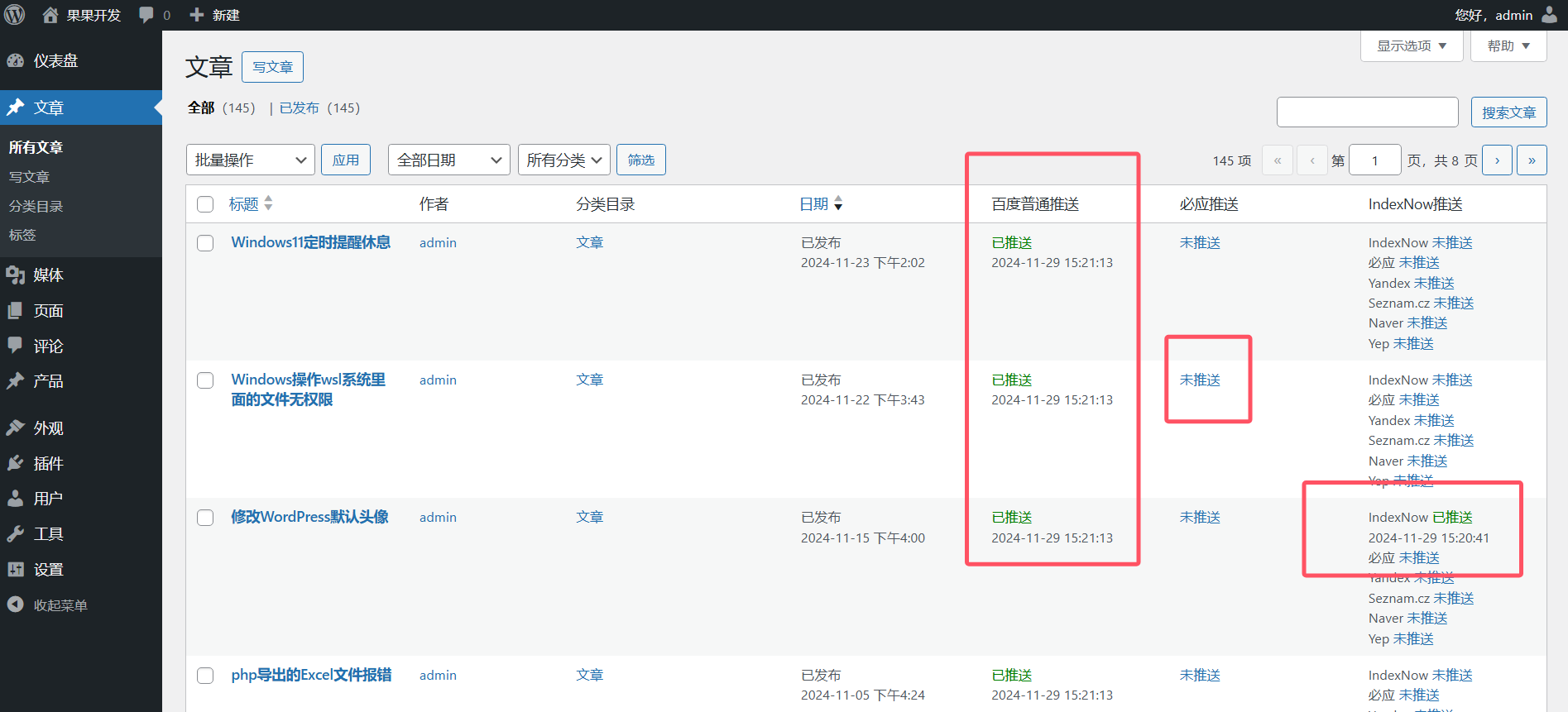Check the box for Windows11定时提醒休息
The width and height of the screenshot is (1568, 712).
click(x=205, y=243)
